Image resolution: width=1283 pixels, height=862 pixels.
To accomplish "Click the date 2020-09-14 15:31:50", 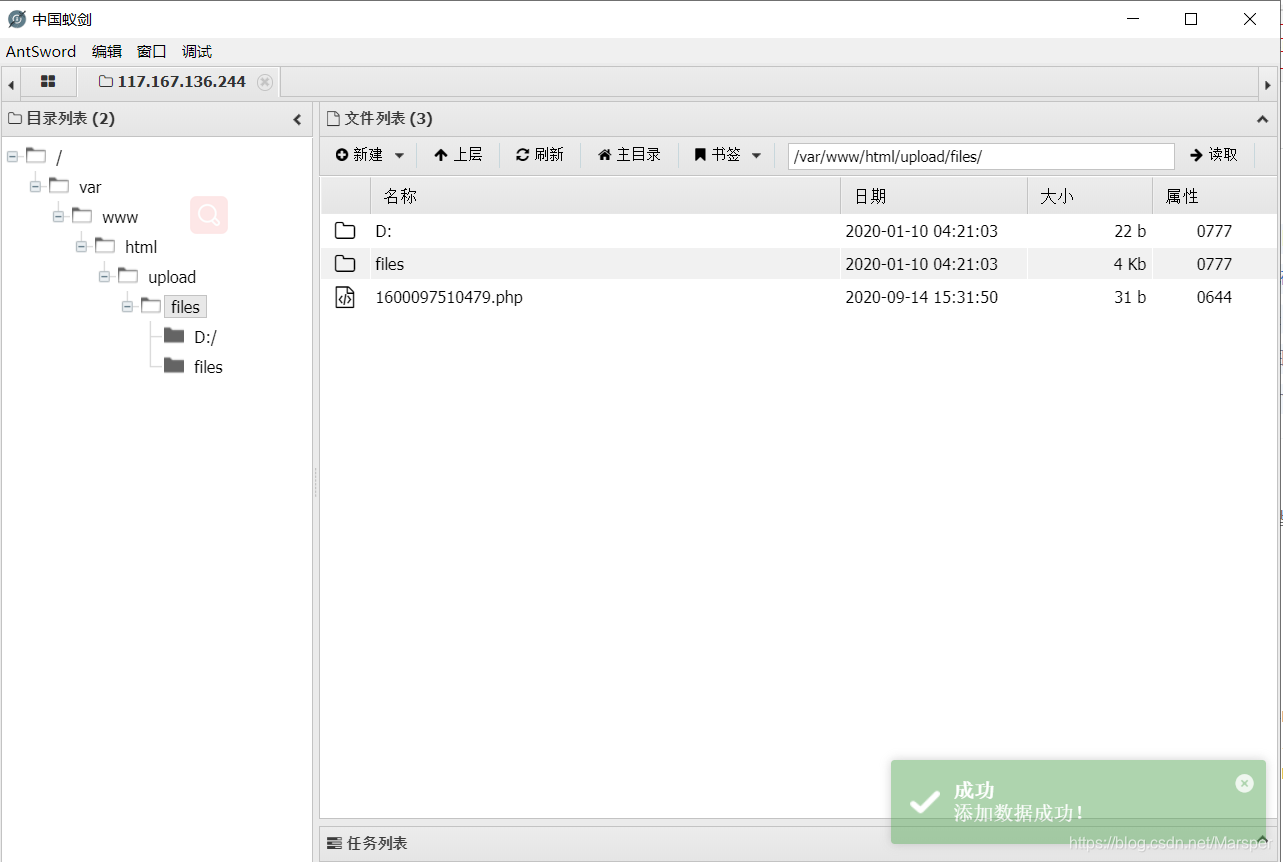I will (922, 297).
